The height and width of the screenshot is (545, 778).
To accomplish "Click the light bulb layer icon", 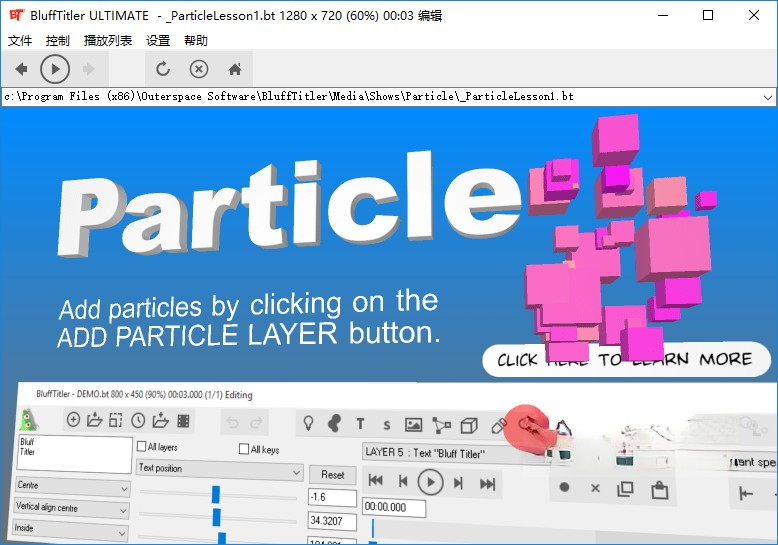I will [x=308, y=423].
